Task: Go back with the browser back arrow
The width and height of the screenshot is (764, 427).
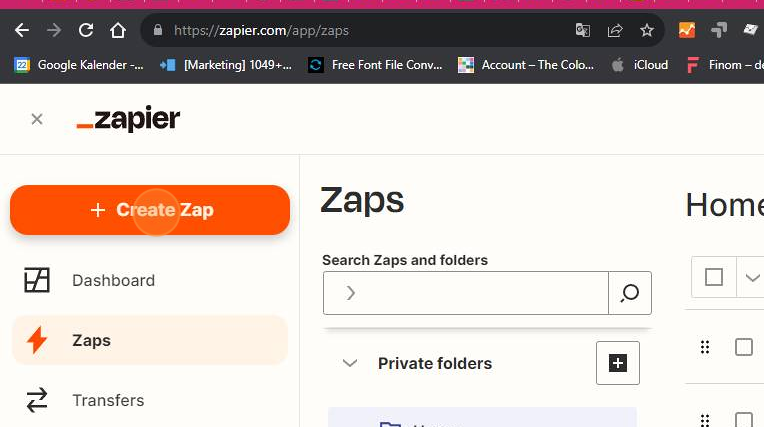Action: 22,30
